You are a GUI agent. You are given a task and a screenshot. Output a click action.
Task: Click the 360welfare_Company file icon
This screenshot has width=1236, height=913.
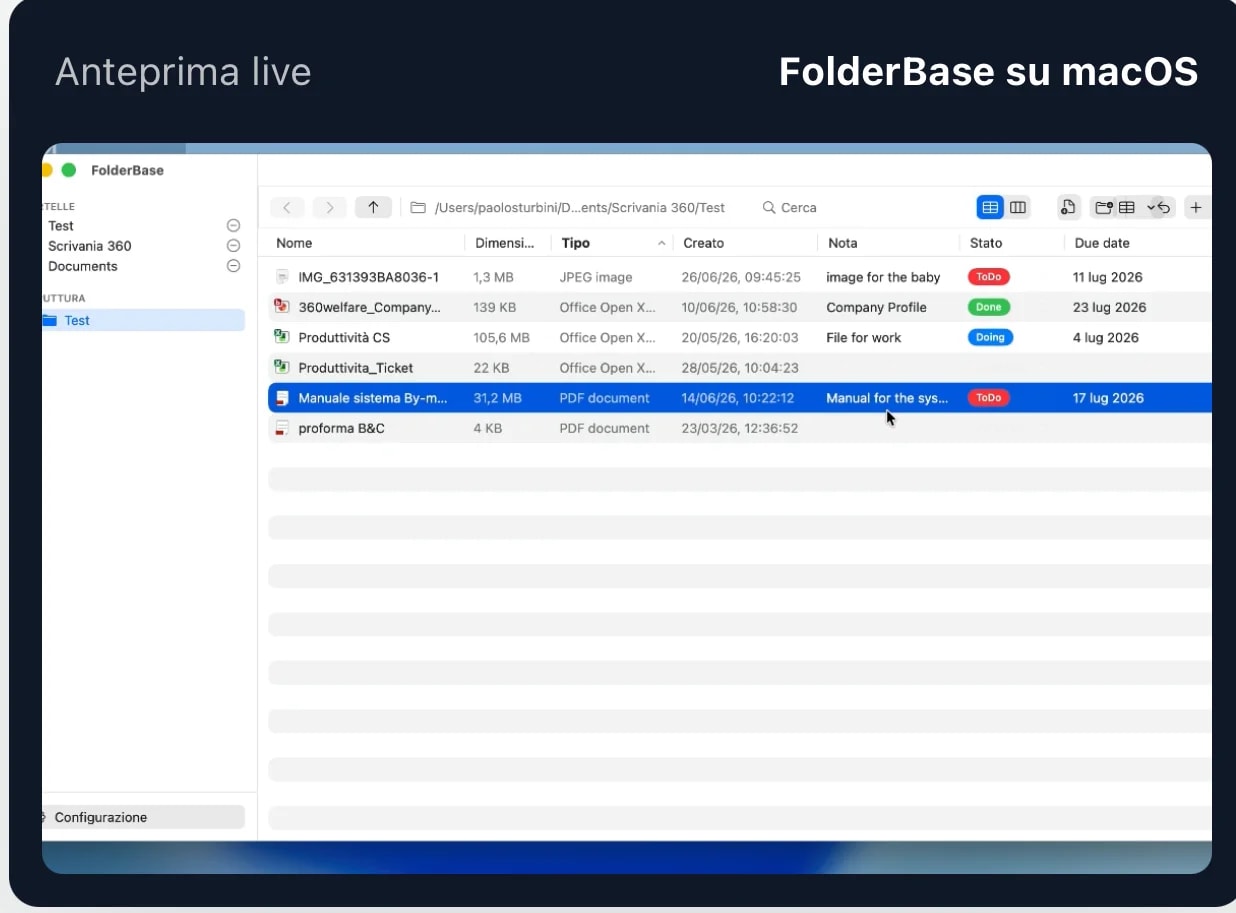coord(282,307)
